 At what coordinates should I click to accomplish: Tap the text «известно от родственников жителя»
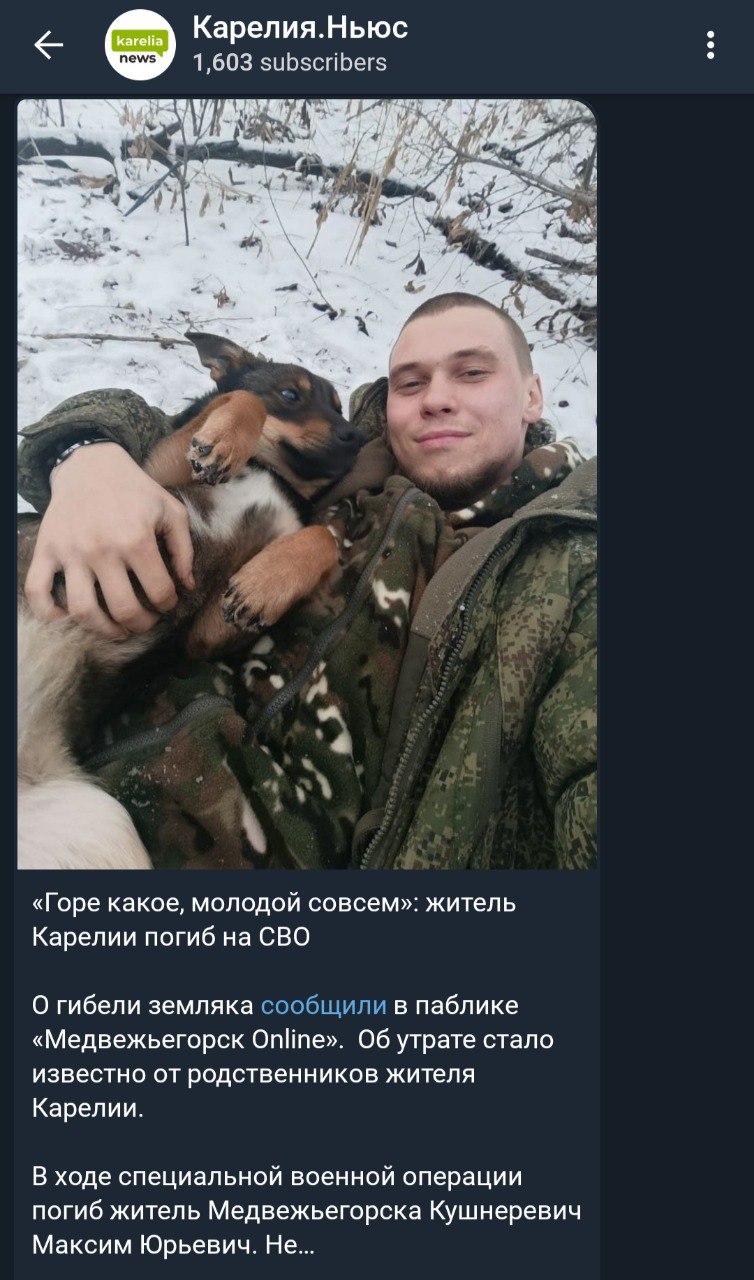tap(253, 1075)
